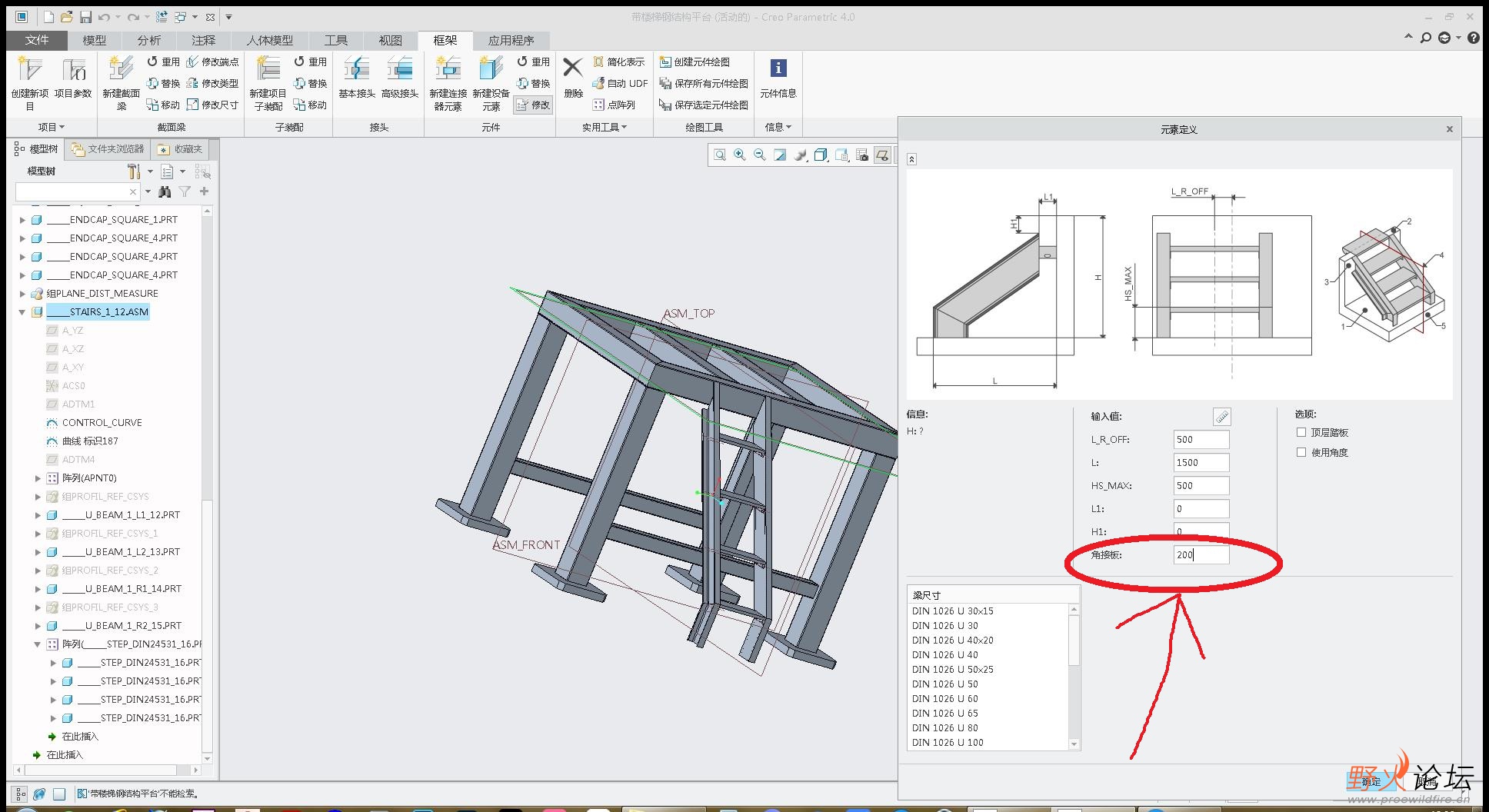Click the Regenerate icon in quick access toolbar

[x=162, y=17]
